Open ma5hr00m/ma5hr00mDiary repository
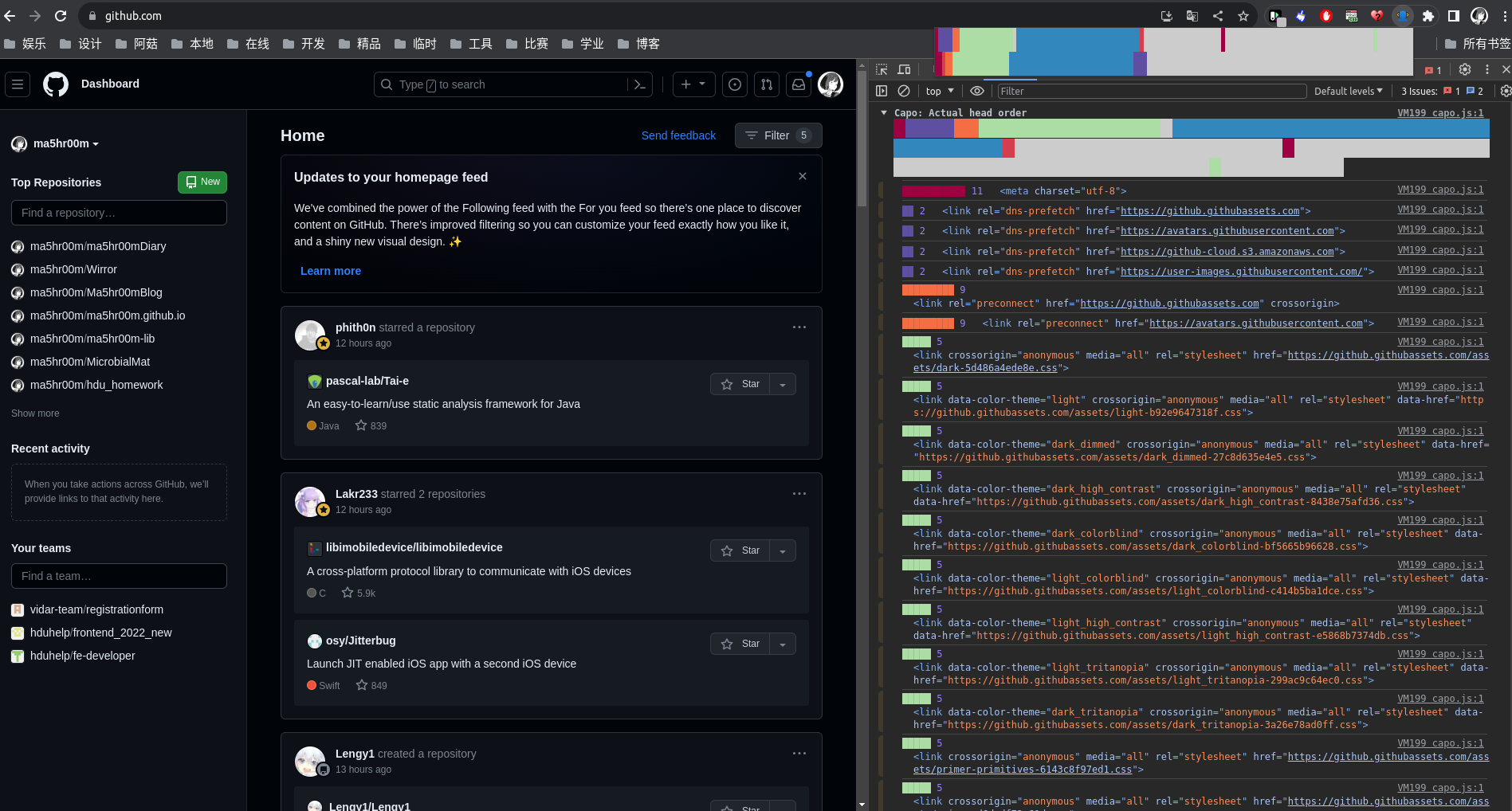This screenshot has height=811, width=1512. point(98,246)
